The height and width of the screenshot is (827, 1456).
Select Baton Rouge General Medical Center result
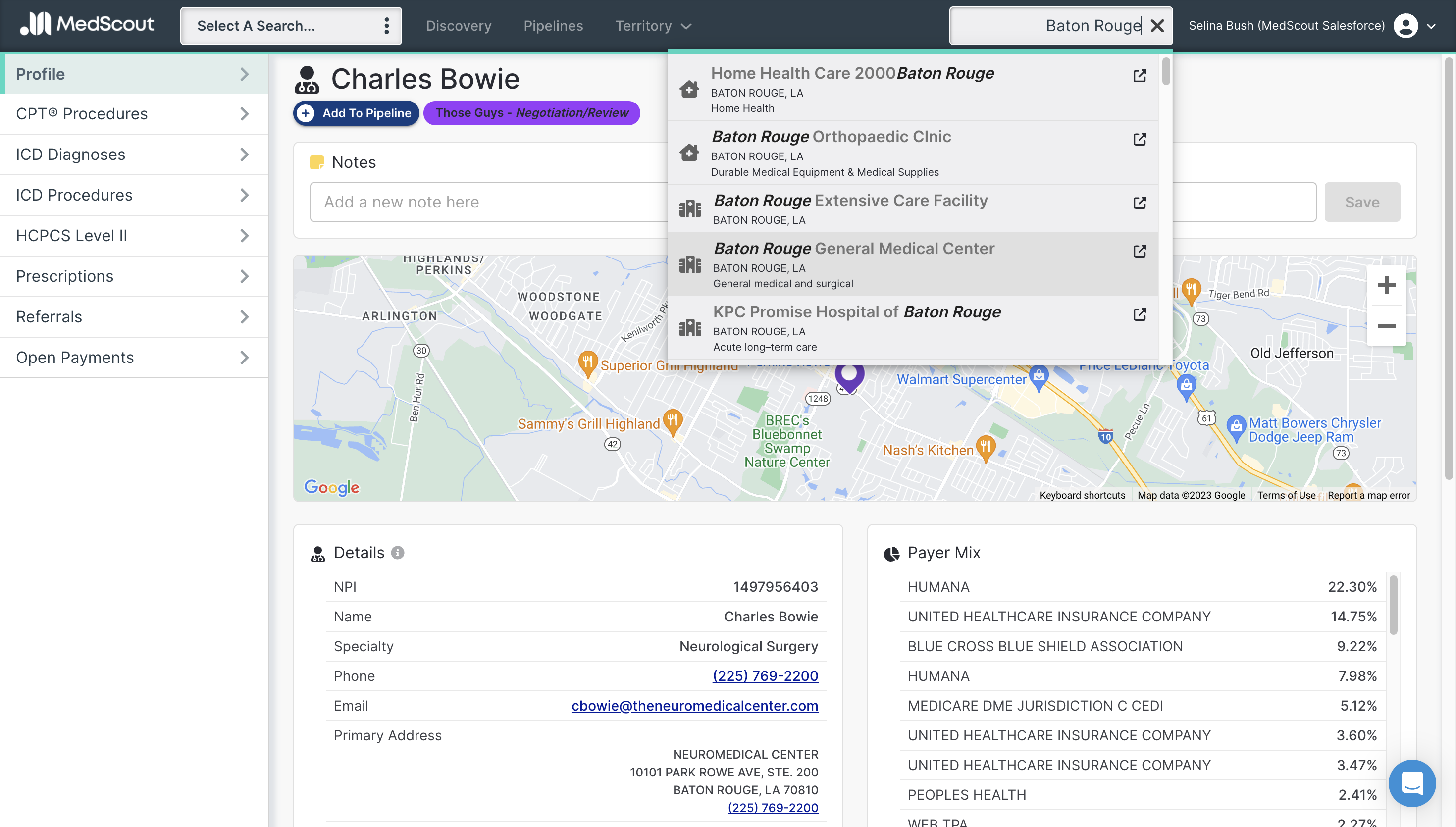tap(913, 264)
